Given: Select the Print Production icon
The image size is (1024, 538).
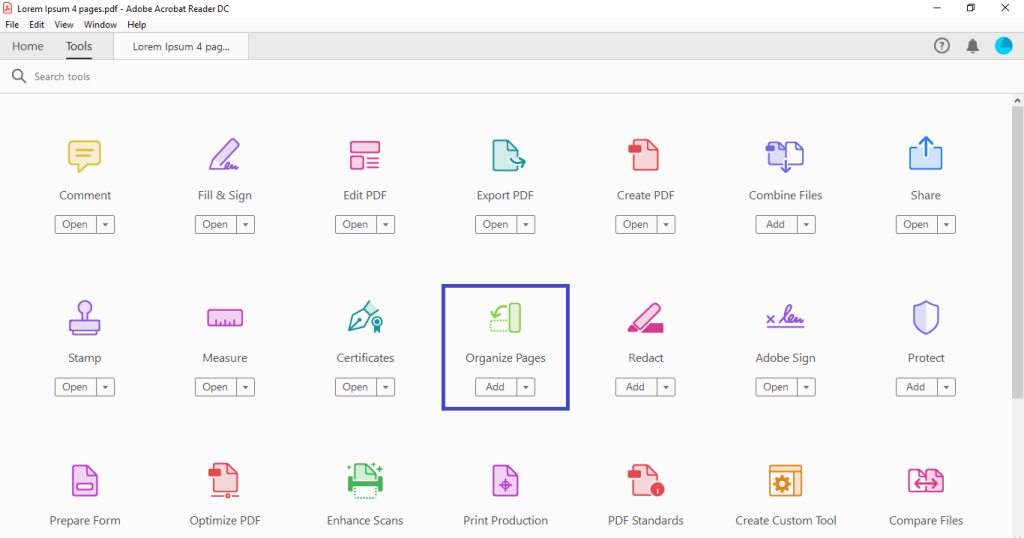Looking at the screenshot, I should coord(505,481).
